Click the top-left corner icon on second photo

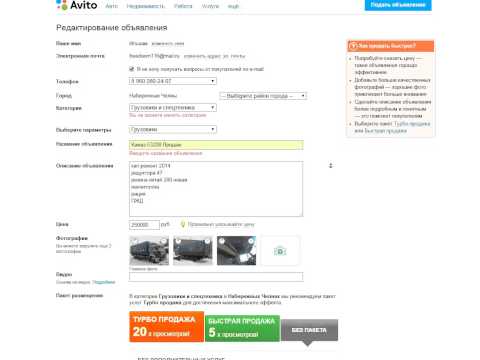(x=178, y=241)
